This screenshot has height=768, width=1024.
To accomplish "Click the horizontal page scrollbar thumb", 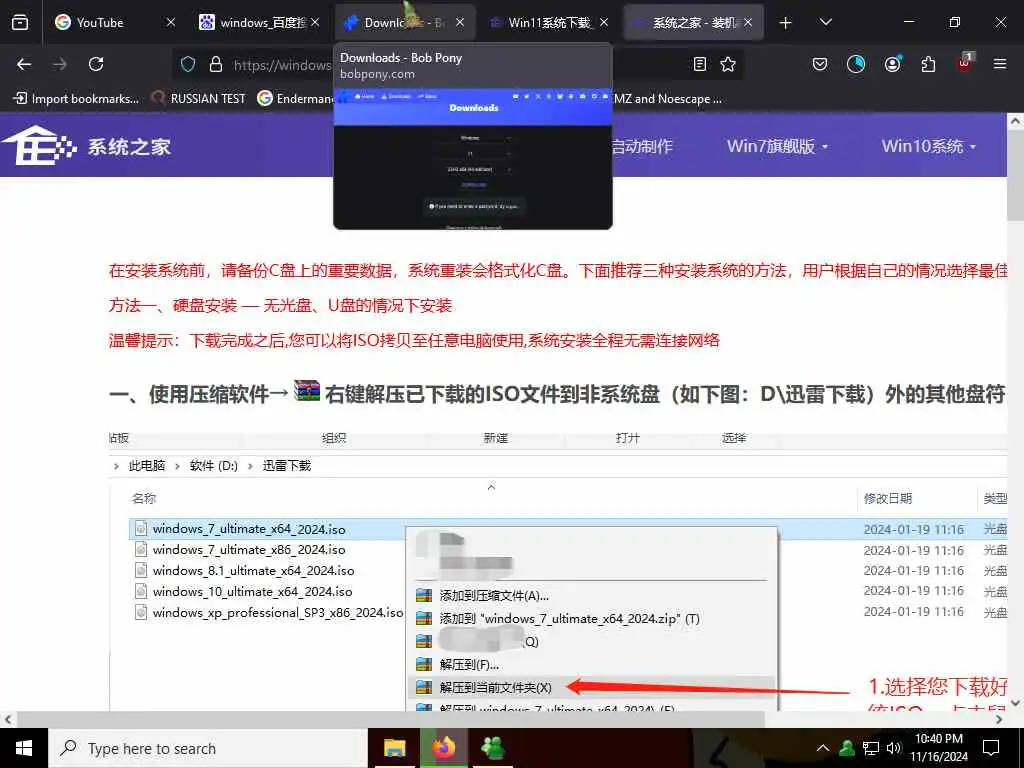I will tap(391, 719).
